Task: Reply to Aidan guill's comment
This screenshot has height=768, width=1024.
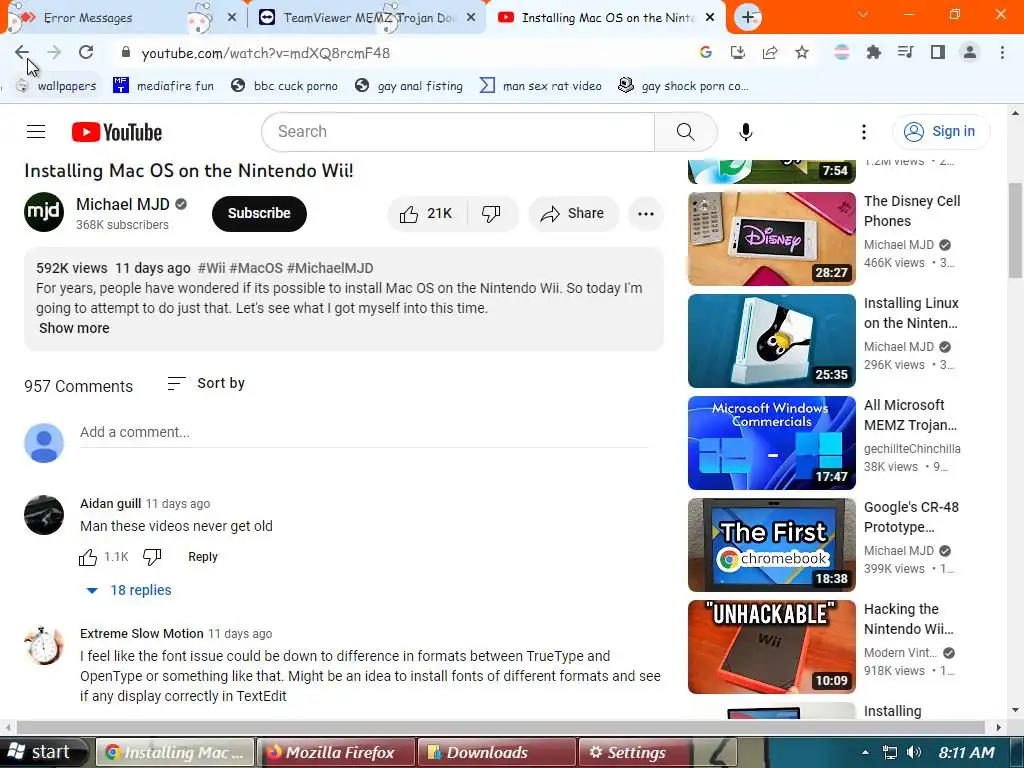Action: tap(202, 557)
